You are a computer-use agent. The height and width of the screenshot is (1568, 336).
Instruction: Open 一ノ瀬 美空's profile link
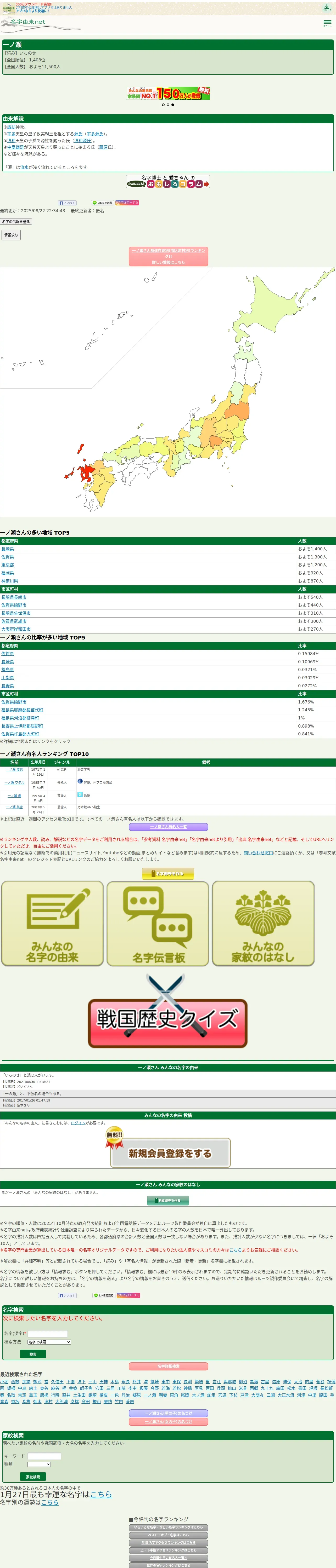(x=15, y=807)
